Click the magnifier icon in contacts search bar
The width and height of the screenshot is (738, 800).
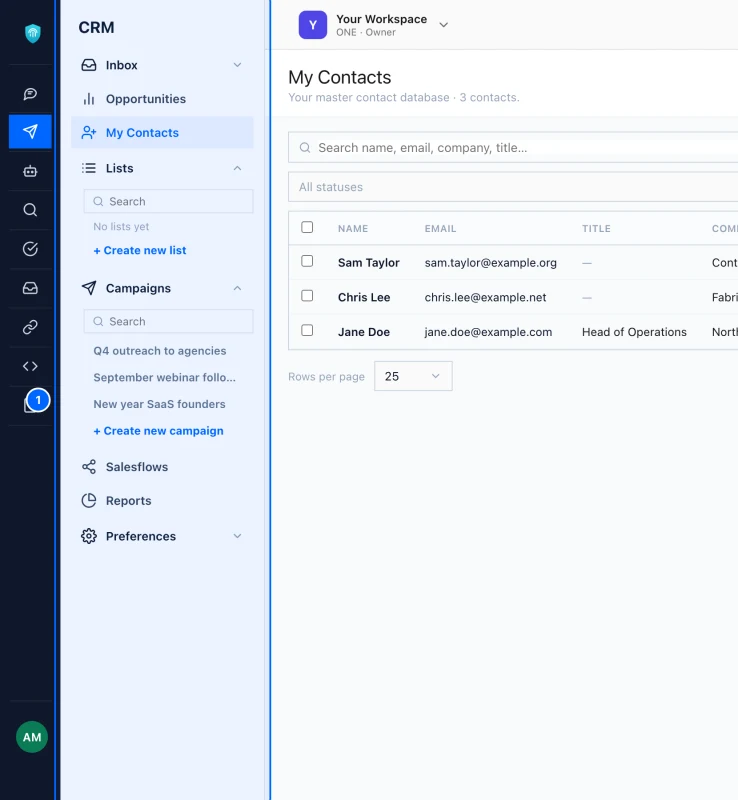click(x=305, y=147)
